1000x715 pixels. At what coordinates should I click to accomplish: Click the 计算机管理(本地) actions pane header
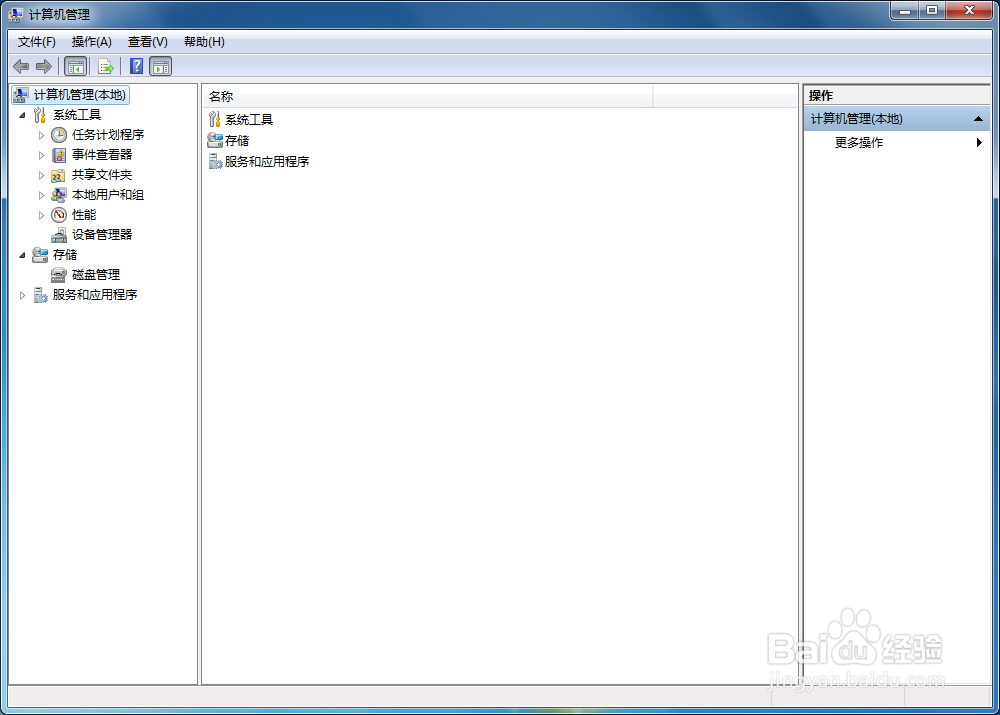897,119
